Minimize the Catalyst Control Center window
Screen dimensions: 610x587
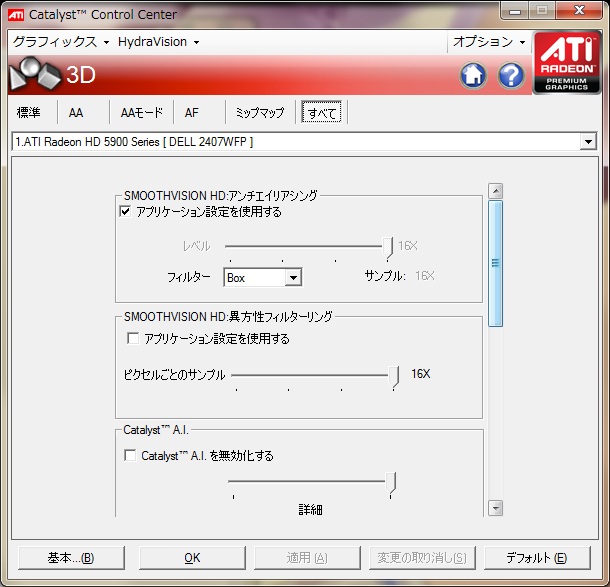point(515,11)
